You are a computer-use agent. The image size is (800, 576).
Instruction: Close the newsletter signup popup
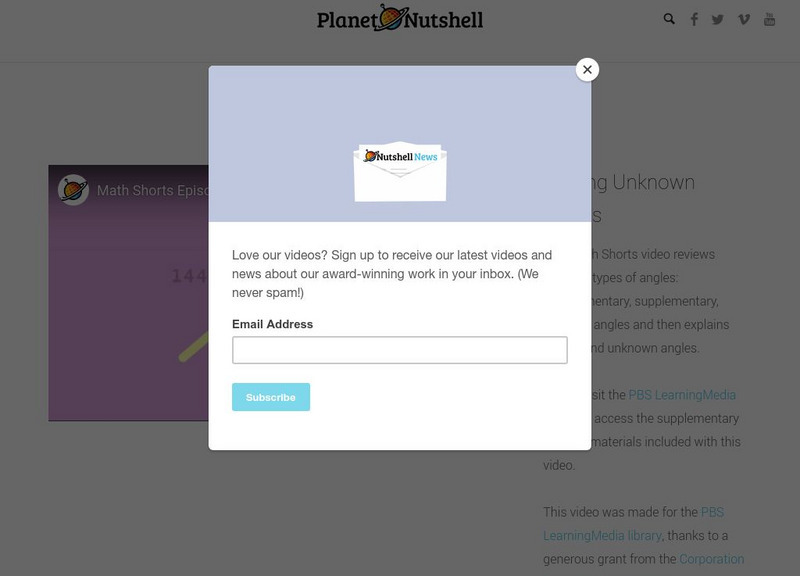pyautogui.click(x=587, y=69)
